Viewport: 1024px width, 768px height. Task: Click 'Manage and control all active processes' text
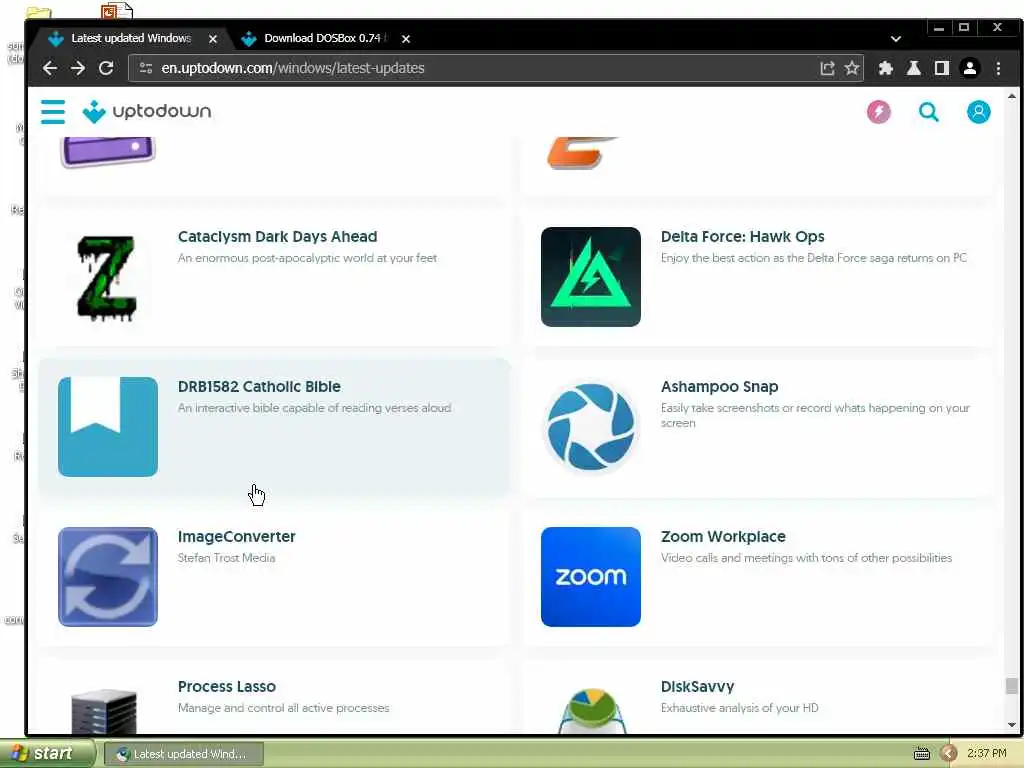(283, 708)
